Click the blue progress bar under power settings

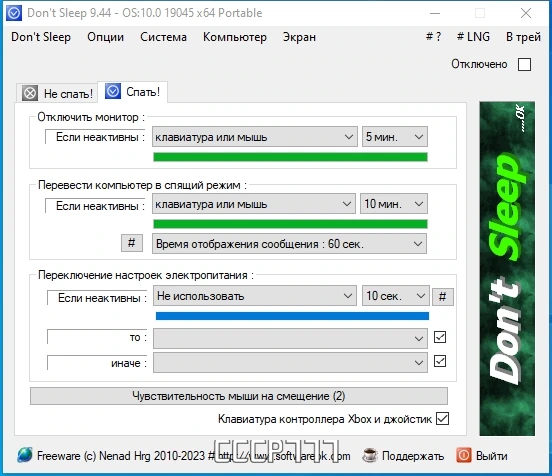(292, 316)
